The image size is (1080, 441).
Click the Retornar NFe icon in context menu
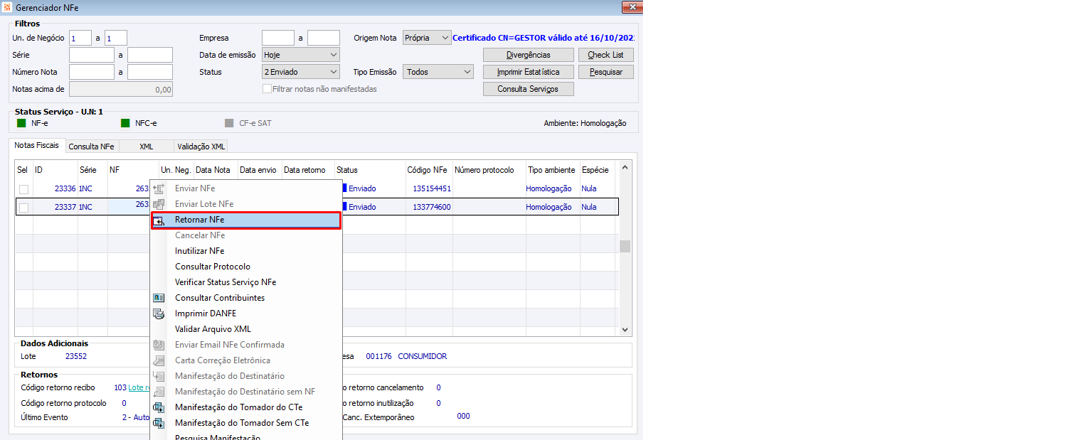[159, 220]
